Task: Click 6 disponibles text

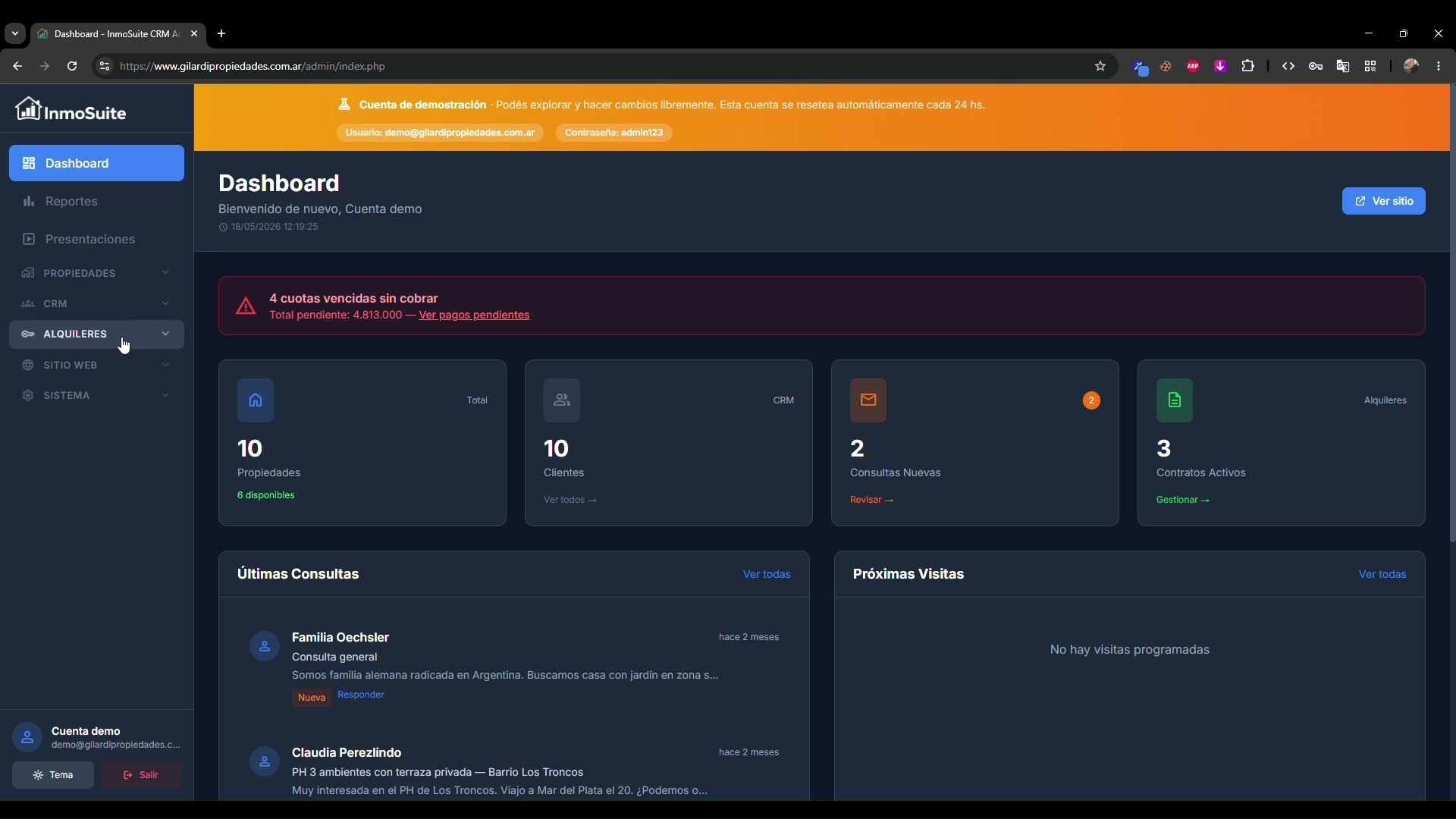Action: point(266,495)
